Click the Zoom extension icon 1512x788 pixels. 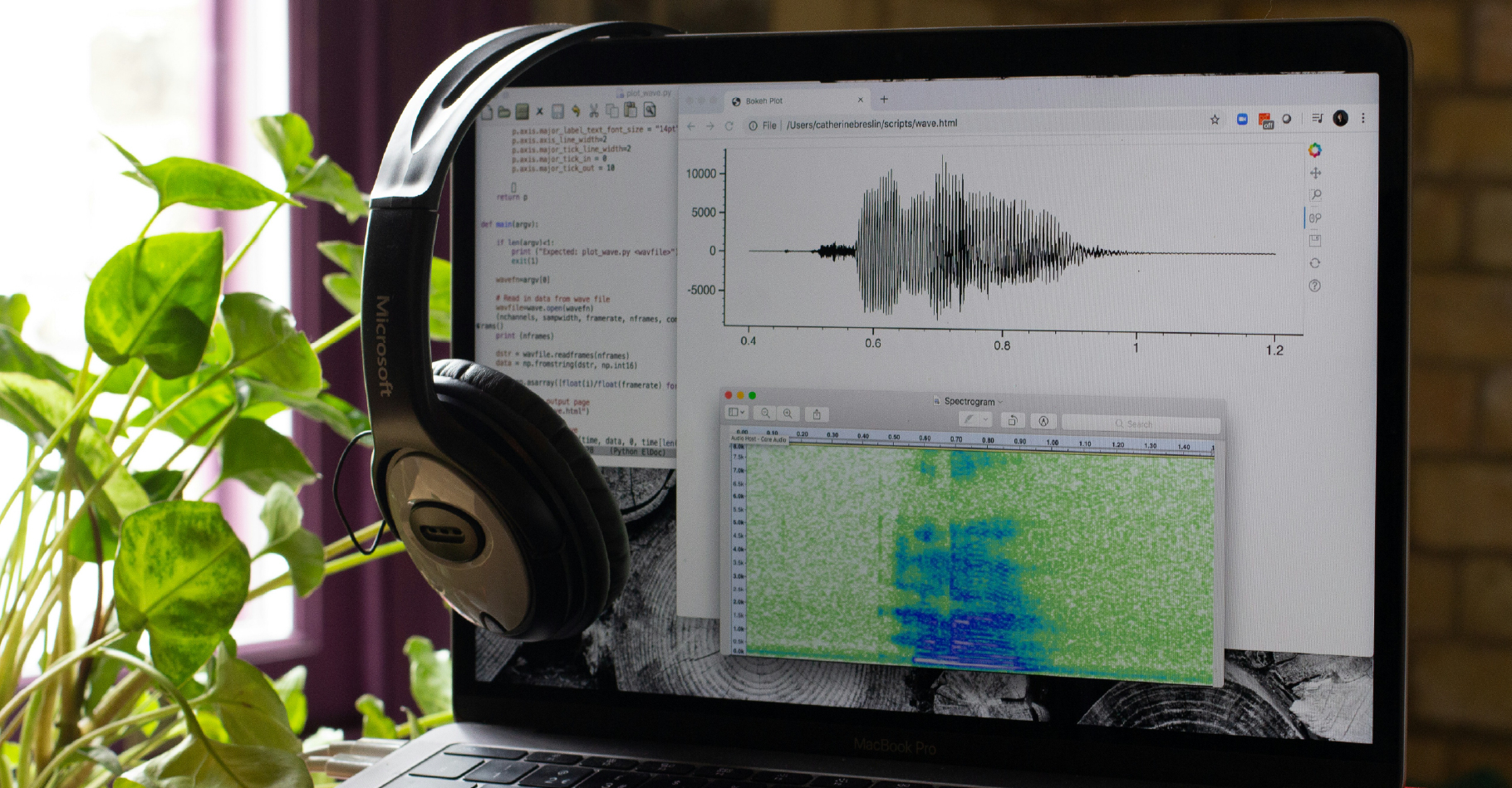[x=1242, y=120]
